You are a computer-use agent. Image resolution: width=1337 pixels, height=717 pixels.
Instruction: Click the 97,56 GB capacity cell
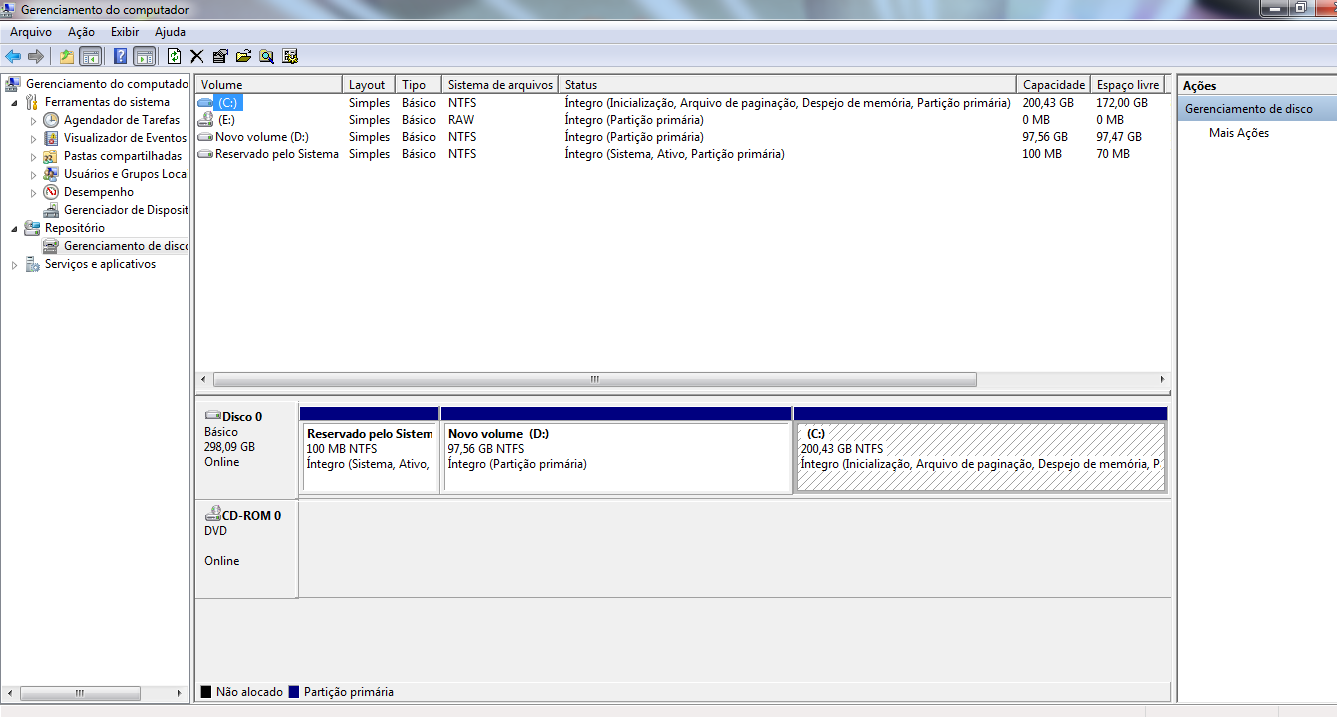[1045, 137]
